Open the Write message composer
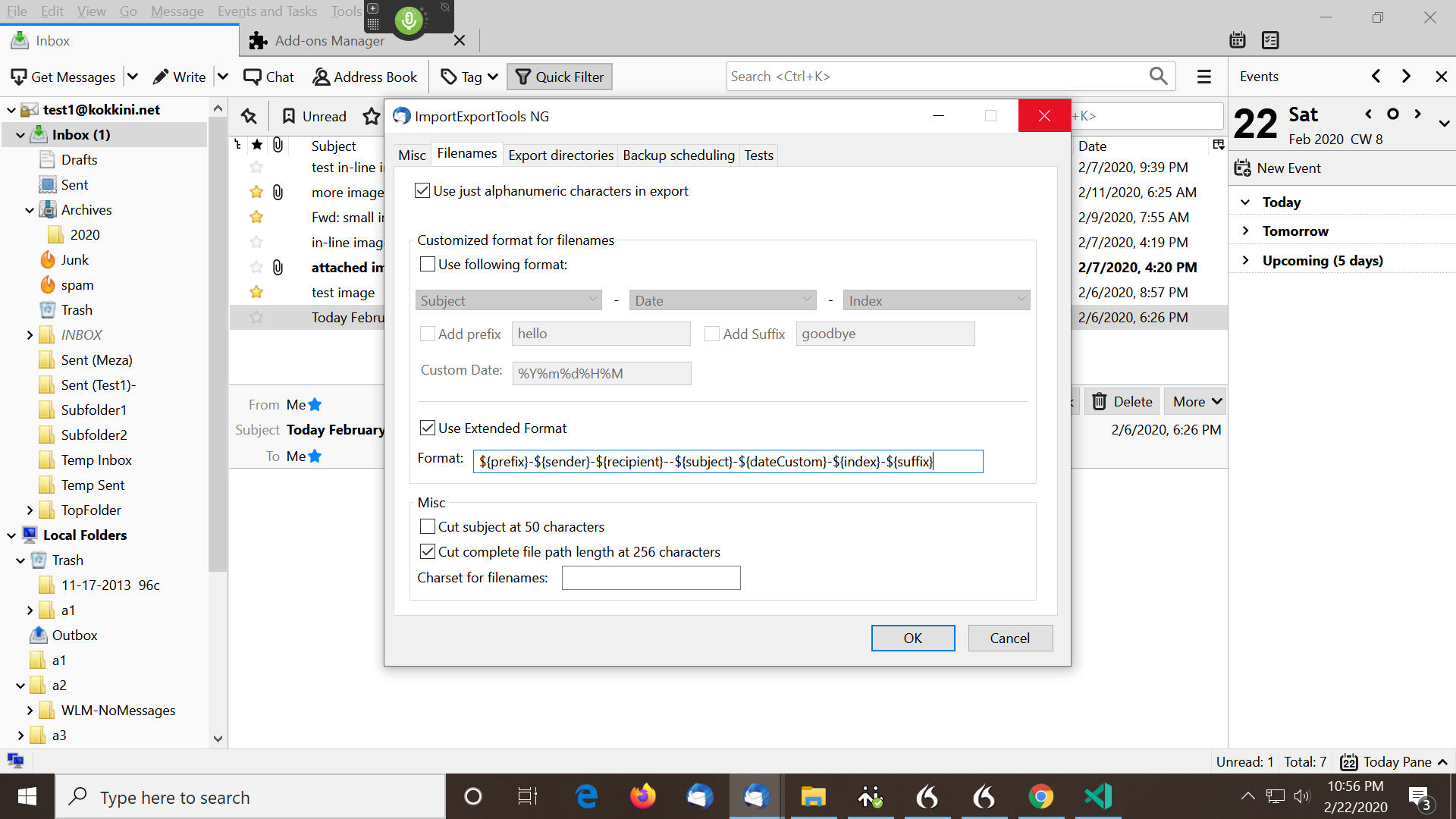Viewport: 1456px width, 819px height. click(180, 76)
